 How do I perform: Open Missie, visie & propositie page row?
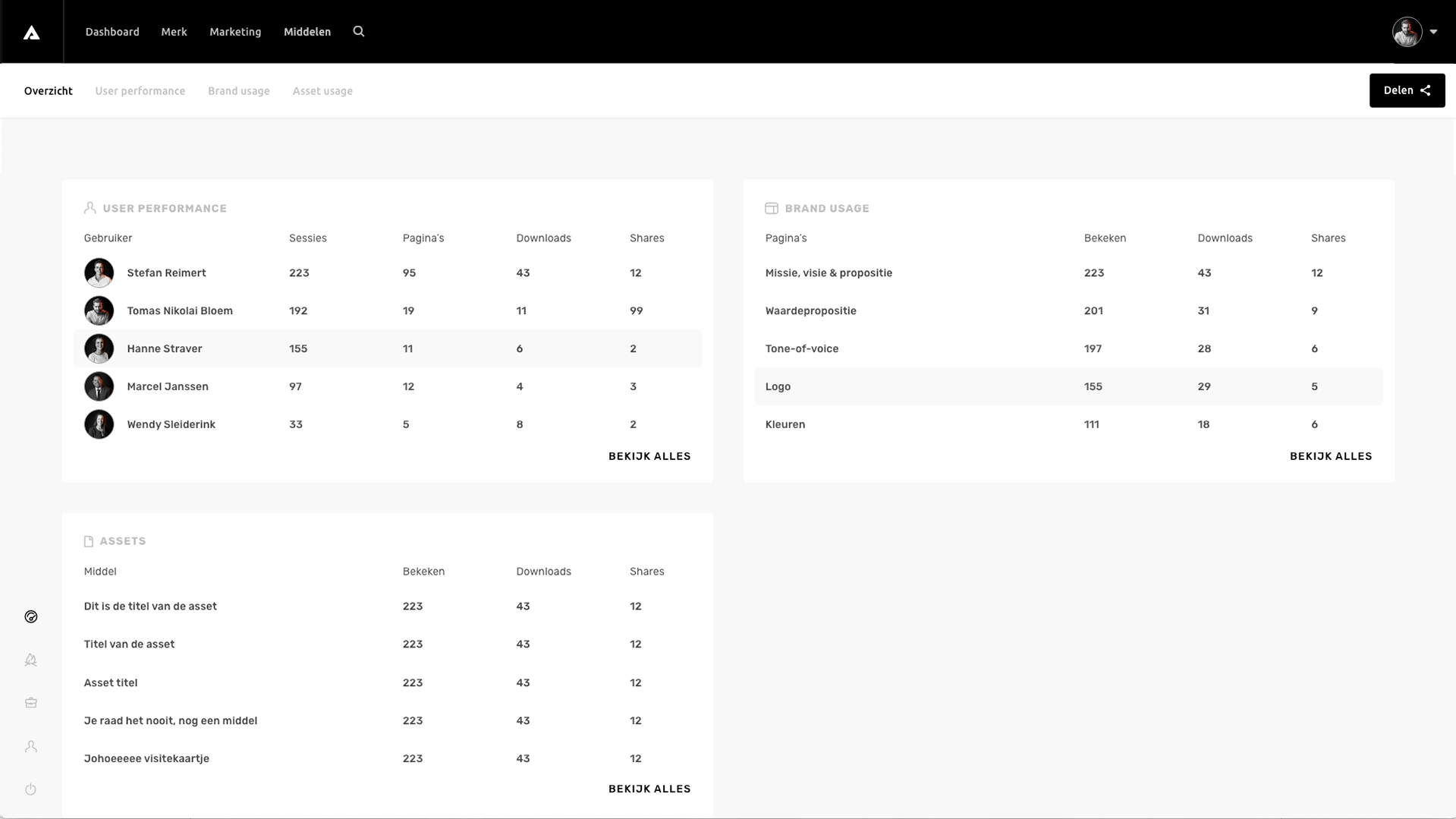1068,272
